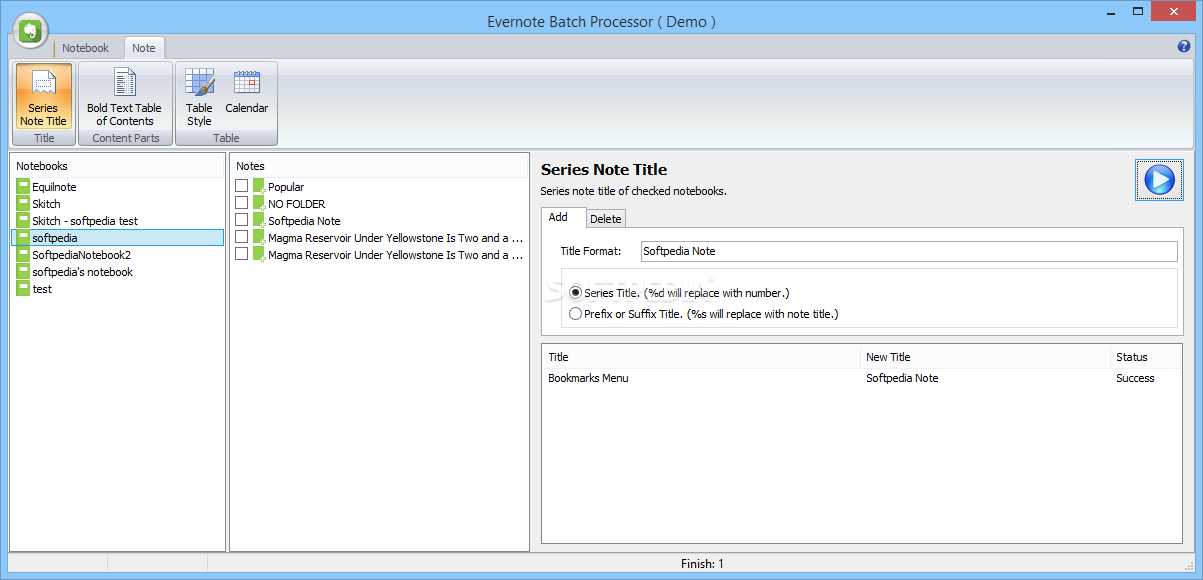Sort results by Status column header
1203x580 pixels.
1146,357
